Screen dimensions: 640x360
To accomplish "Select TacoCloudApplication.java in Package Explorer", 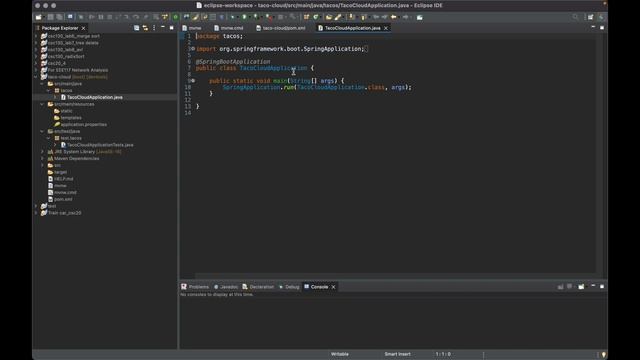I will coord(94,97).
